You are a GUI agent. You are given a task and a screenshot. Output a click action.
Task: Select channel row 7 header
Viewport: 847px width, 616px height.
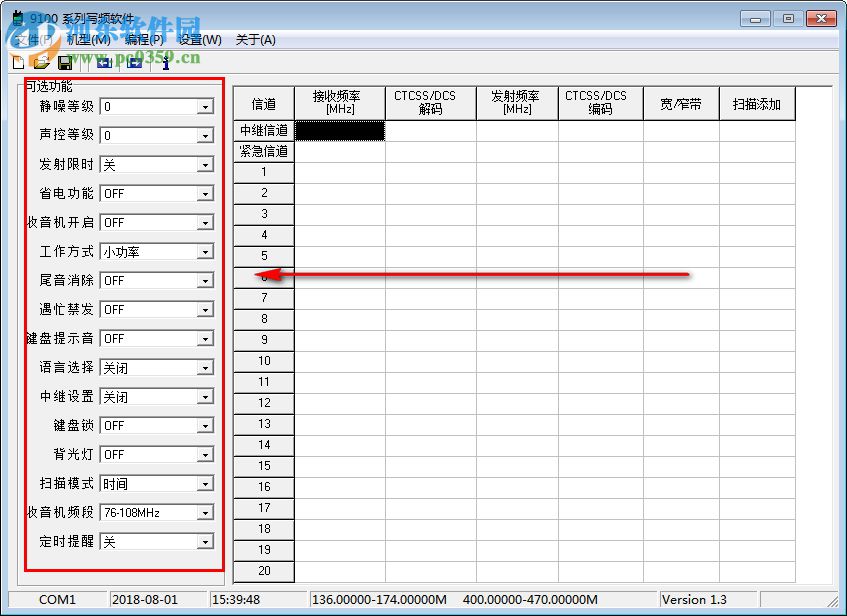point(264,298)
